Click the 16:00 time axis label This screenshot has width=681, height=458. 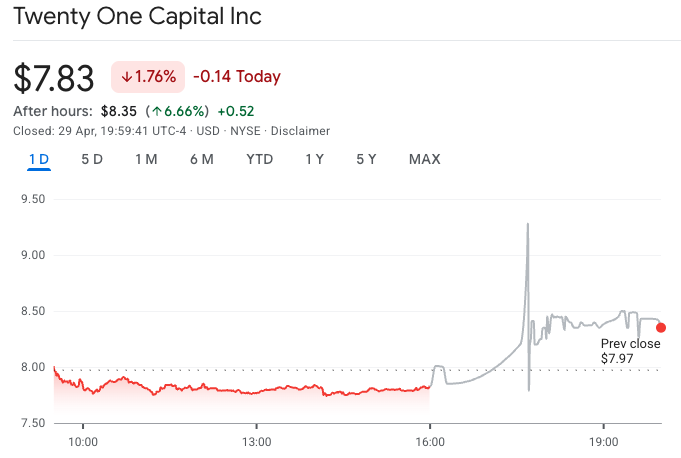click(430, 441)
